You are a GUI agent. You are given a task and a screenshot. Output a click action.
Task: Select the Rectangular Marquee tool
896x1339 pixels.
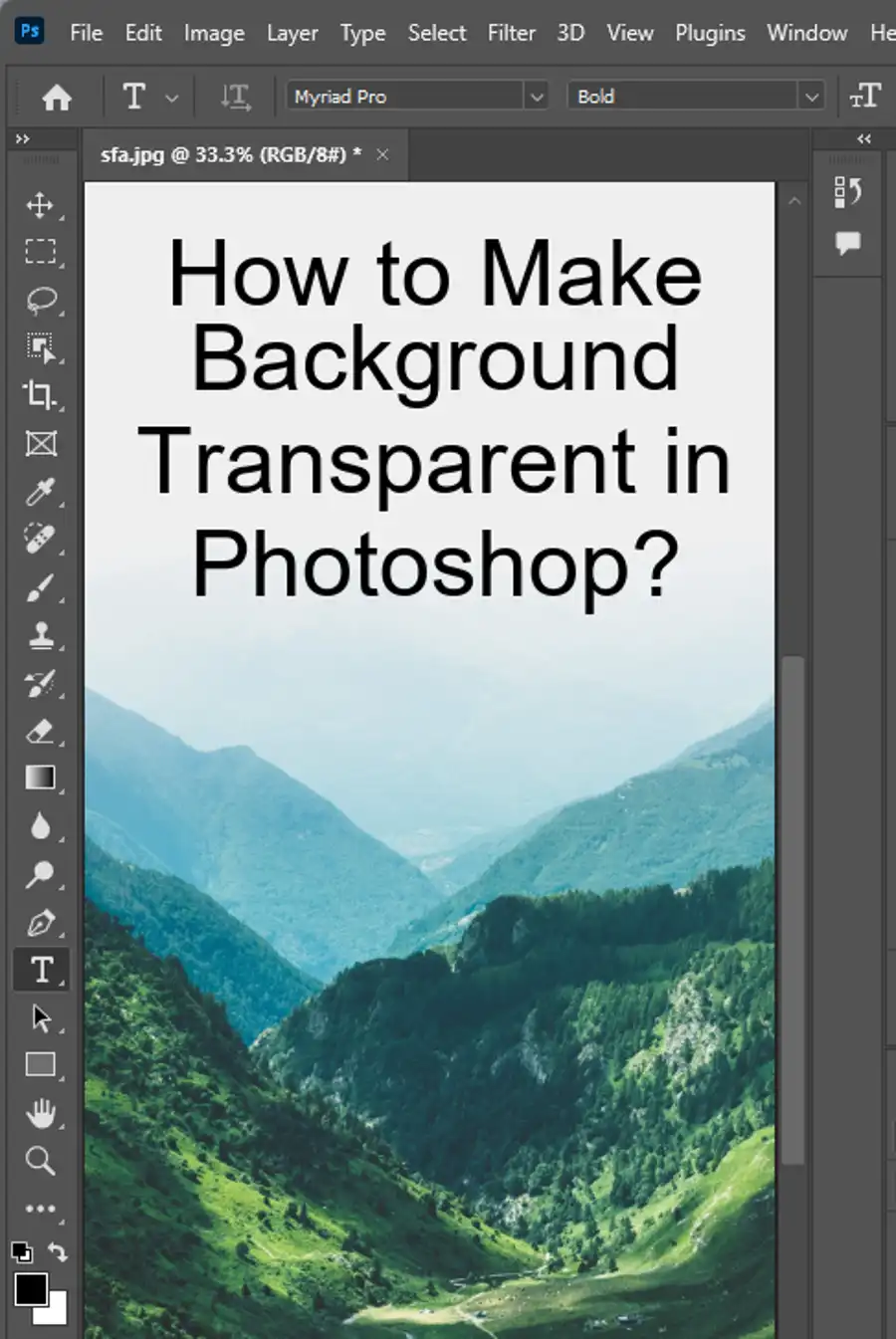coord(40,252)
